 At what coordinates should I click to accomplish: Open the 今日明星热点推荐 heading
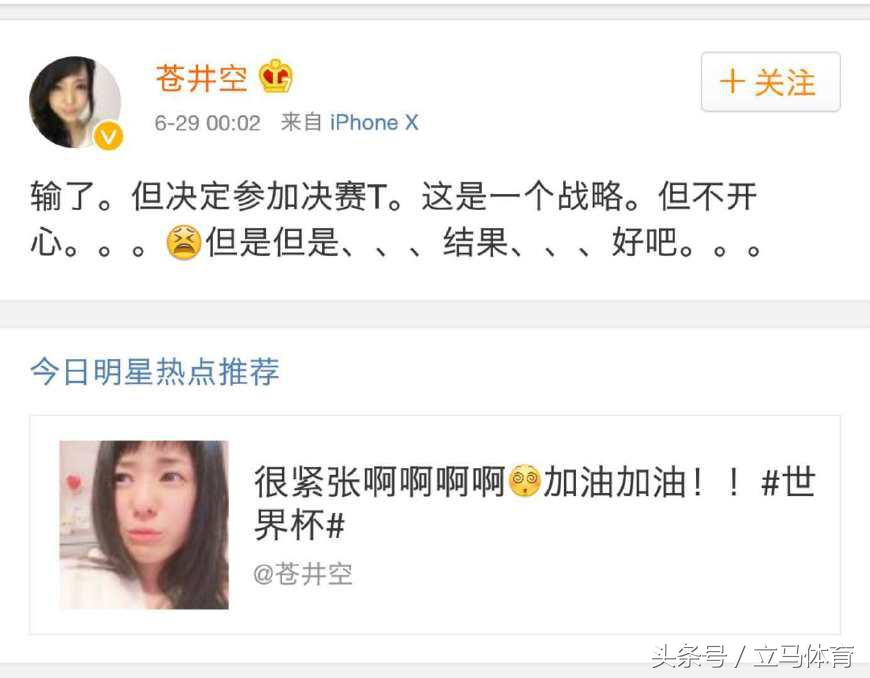click(155, 371)
